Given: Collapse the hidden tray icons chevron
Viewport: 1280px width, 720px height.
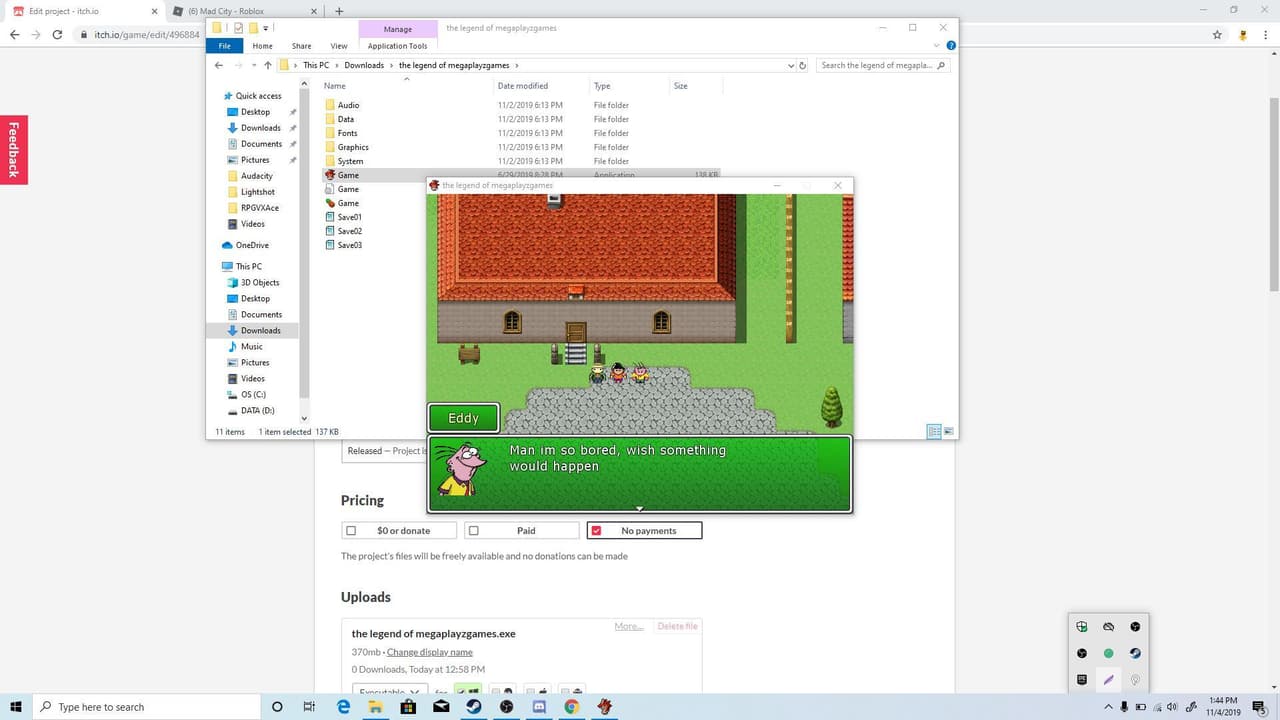Looking at the screenshot, I should pyautogui.click(x=1108, y=707).
